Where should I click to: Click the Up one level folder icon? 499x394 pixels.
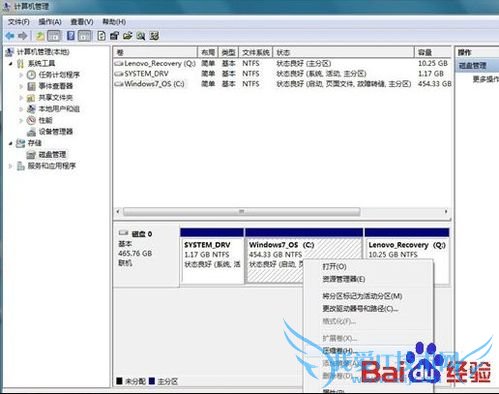coord(40,36)
